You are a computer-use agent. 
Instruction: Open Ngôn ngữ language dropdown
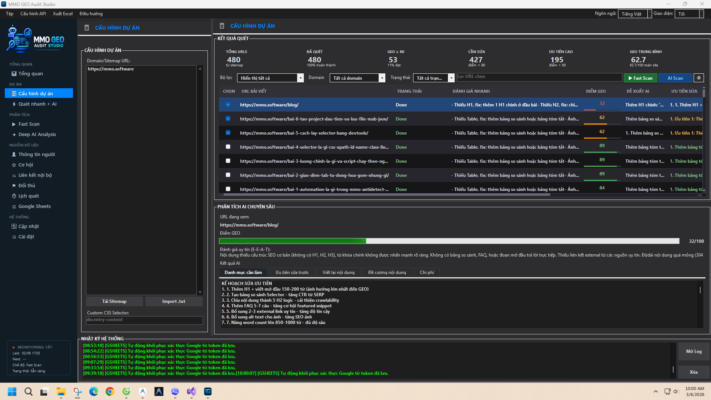pyautogui.click(x=635, y=14)
